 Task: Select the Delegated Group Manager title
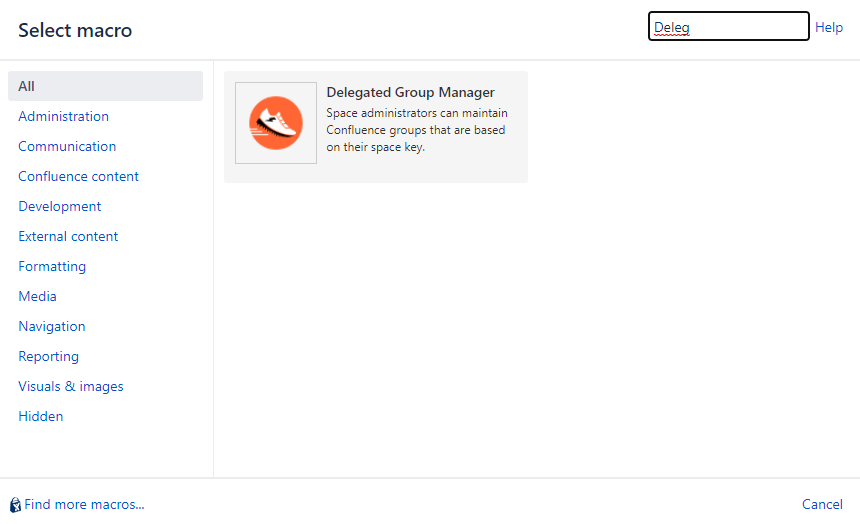point(410,92)
